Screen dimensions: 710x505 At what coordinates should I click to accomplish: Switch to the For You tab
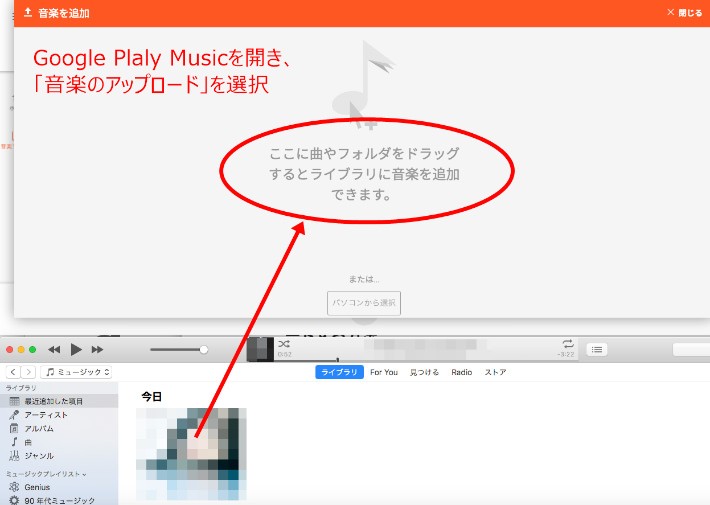[x=384, y=372]
